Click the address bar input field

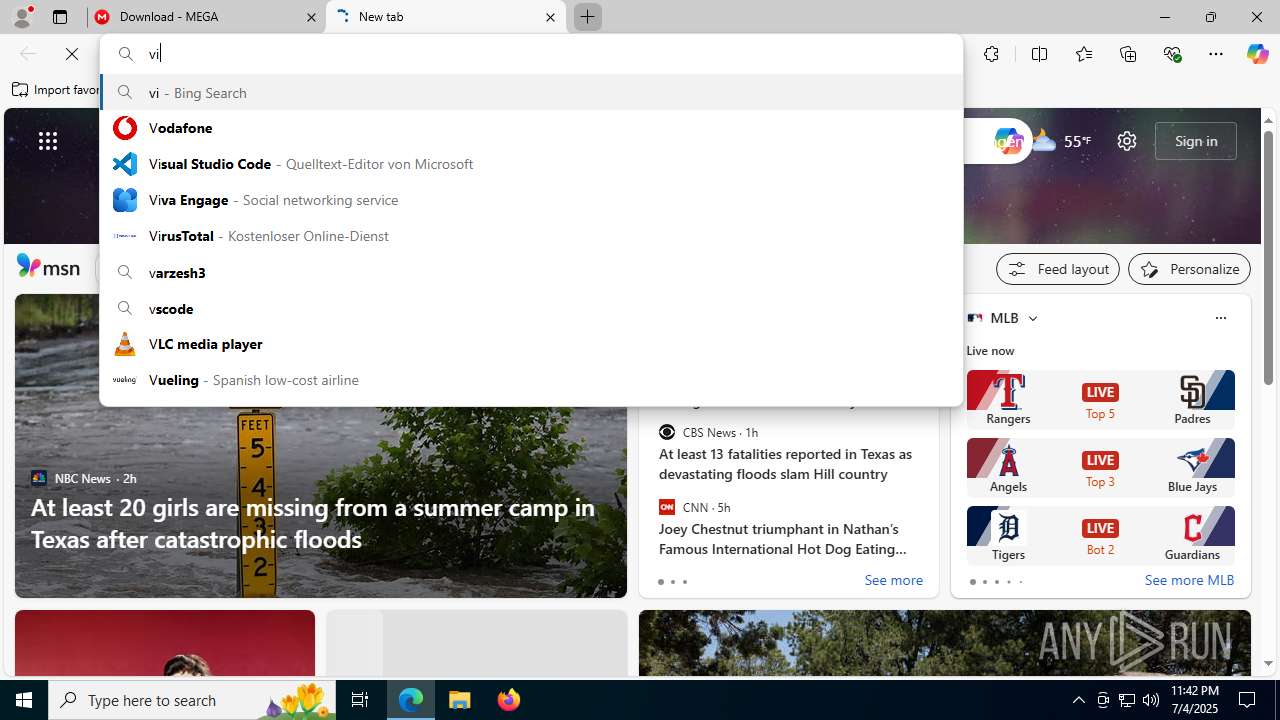[531, 54]
